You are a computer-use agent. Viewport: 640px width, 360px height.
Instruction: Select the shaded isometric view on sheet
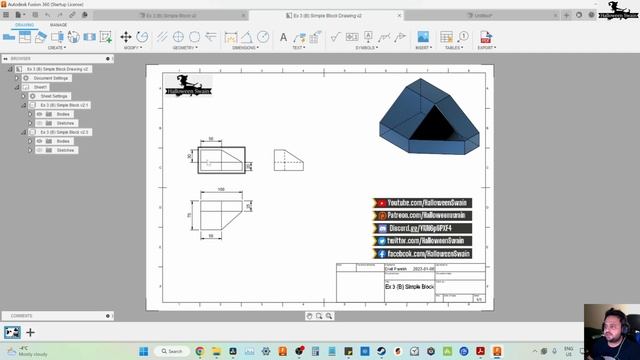point(429,117)
